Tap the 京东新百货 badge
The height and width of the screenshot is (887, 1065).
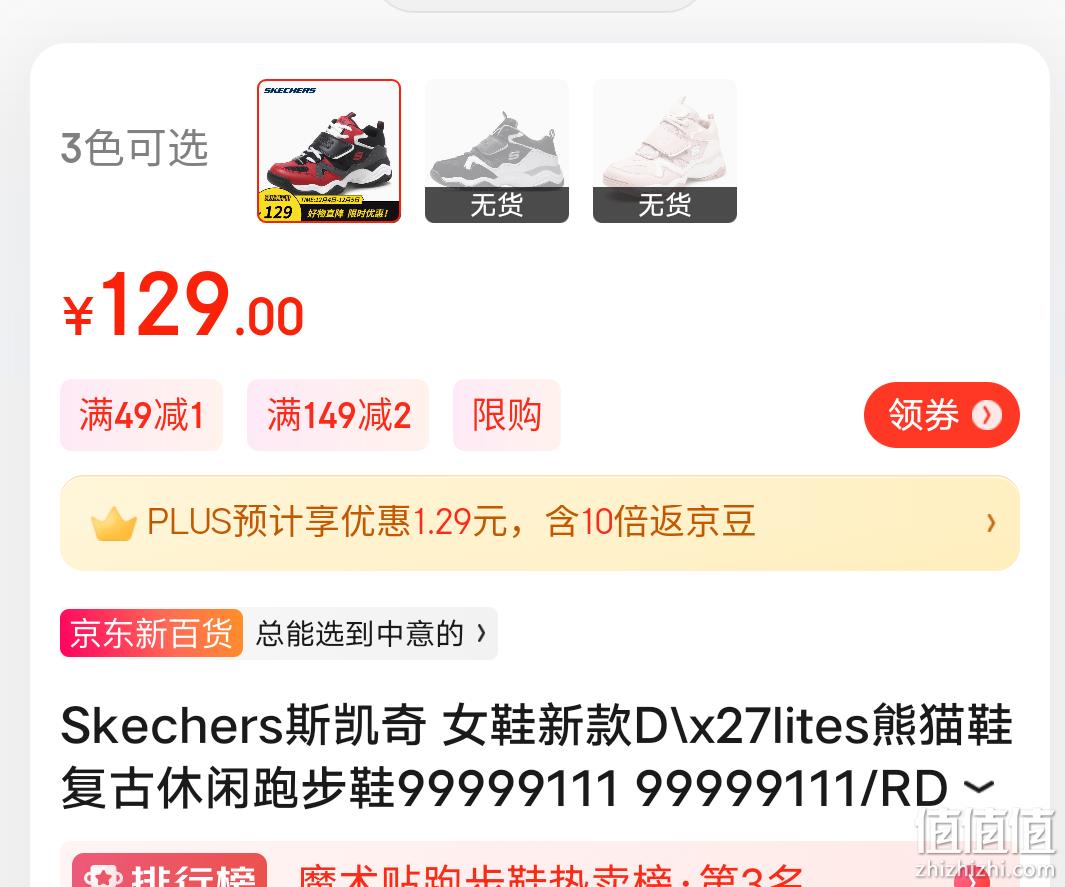(151, 633)
